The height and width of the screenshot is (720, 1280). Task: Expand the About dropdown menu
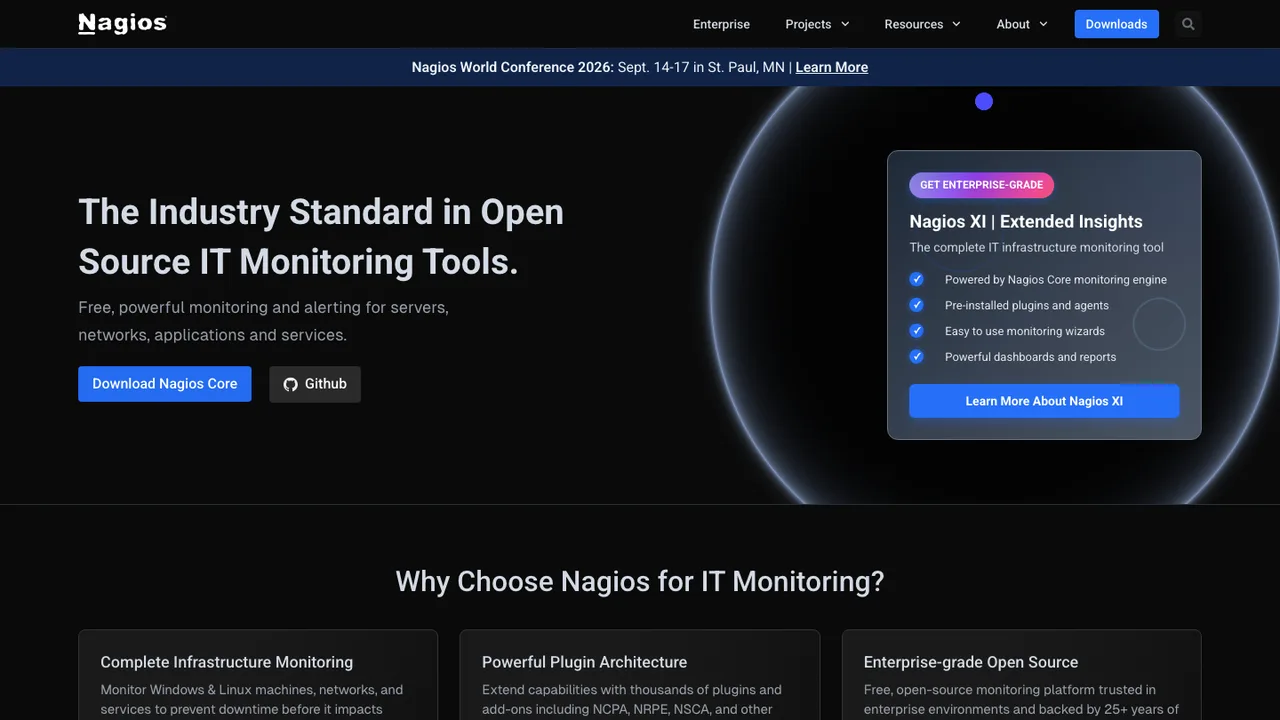click(1022, 24)
